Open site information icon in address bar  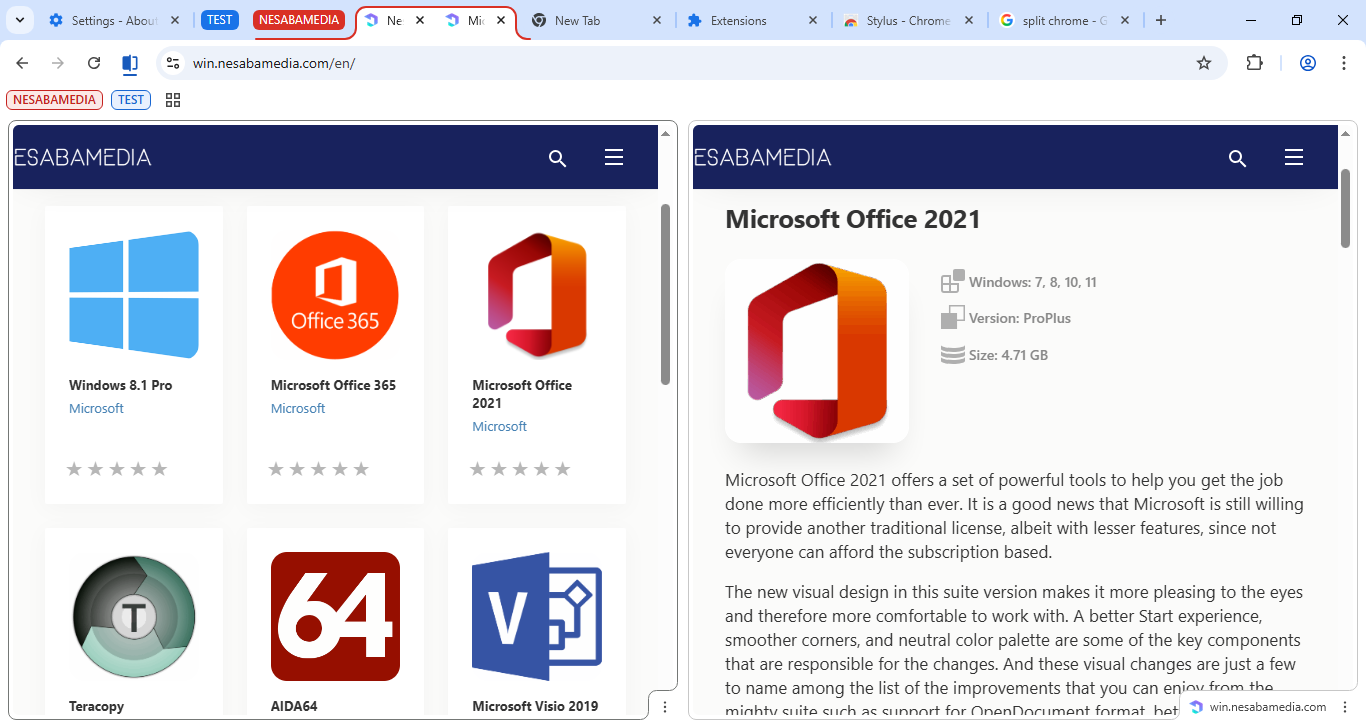click(x=173, y=63)
